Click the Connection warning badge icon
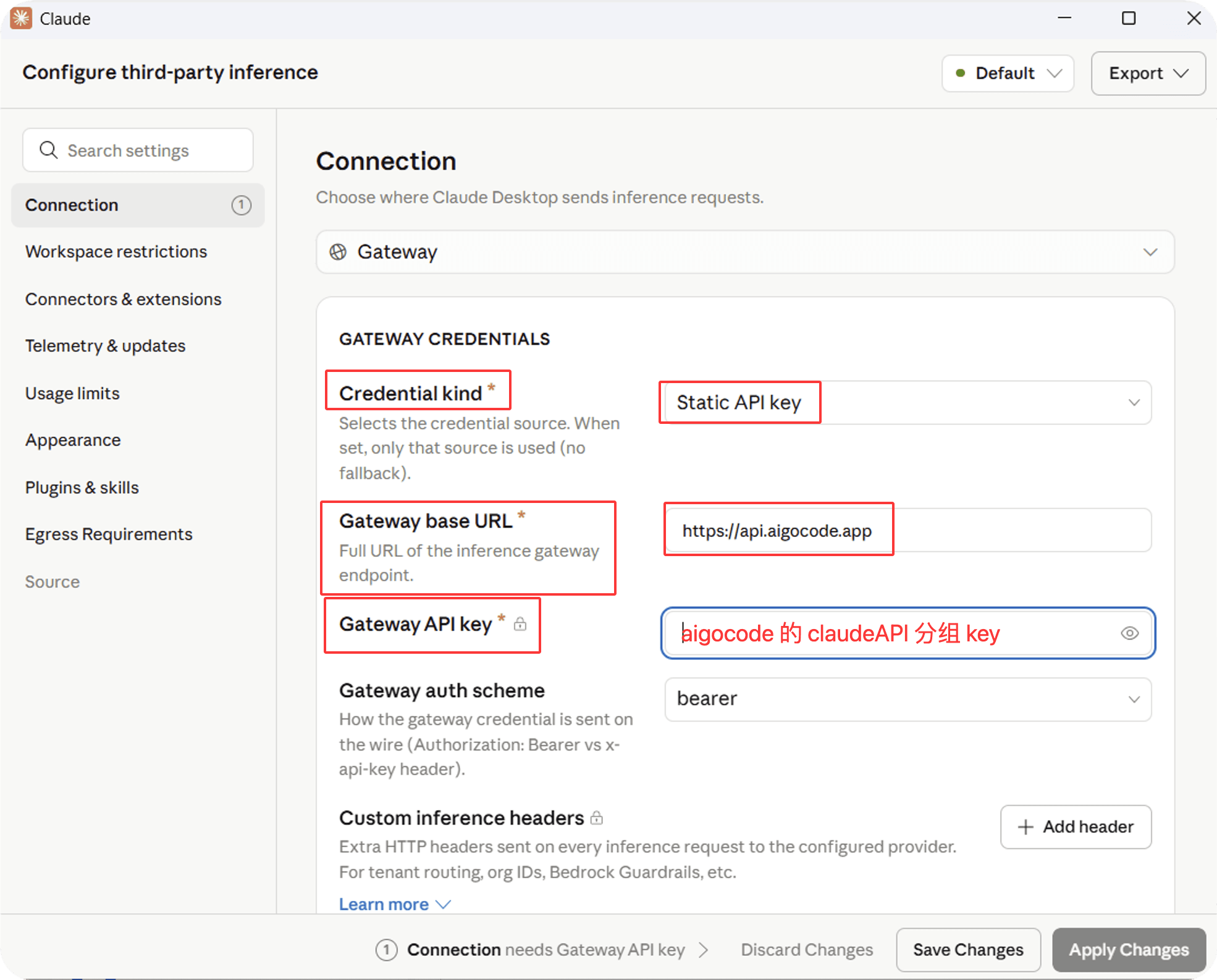This screenshot has width=1217, height=980. point(241,205)
